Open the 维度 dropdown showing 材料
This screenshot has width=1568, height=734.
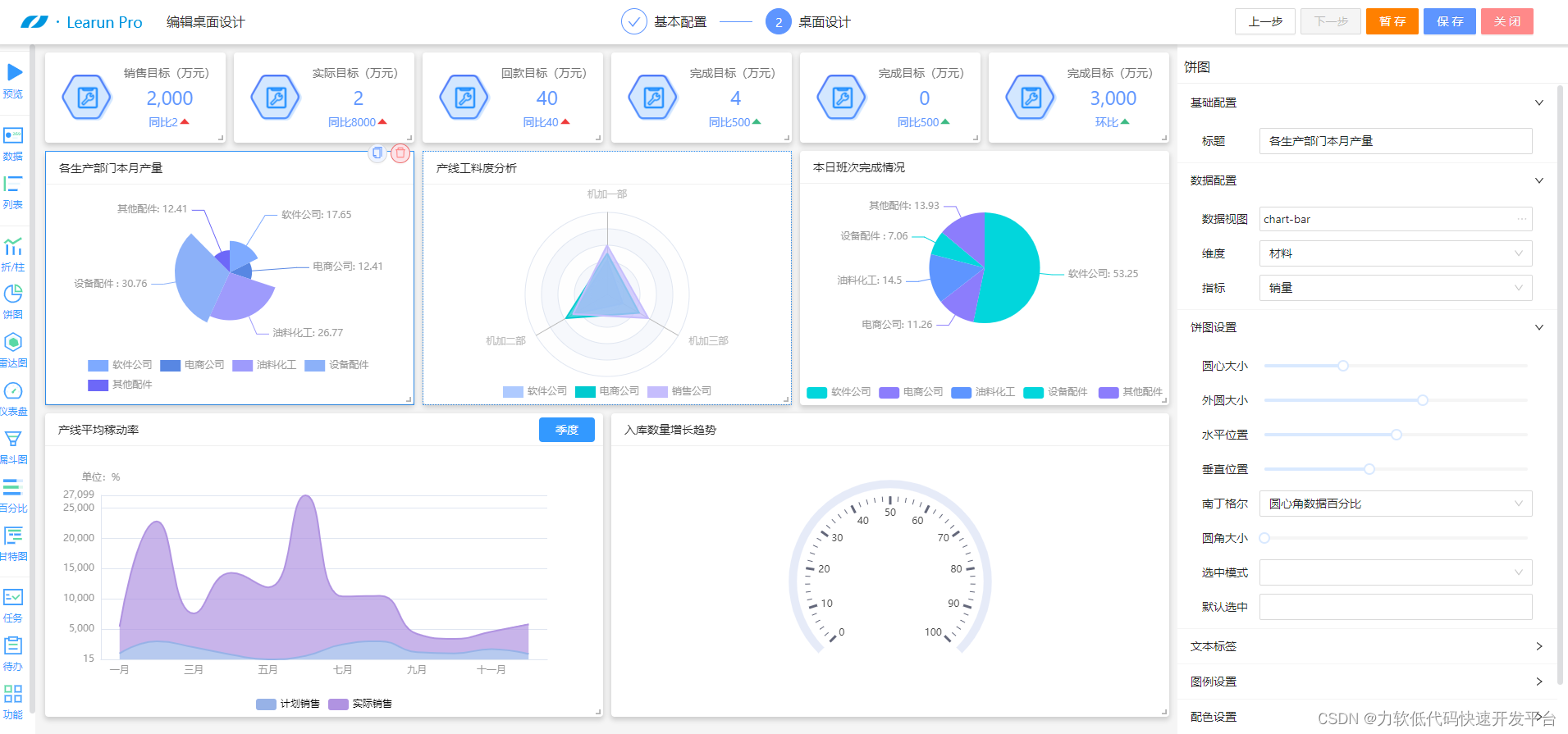click(1396, 253)
